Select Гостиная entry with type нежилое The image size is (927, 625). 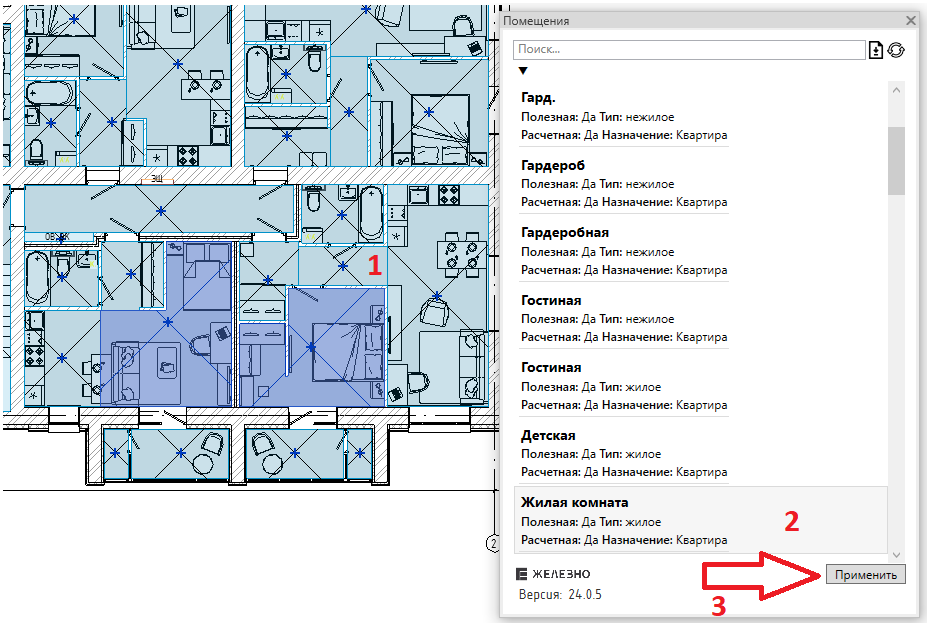coord(701,318)
